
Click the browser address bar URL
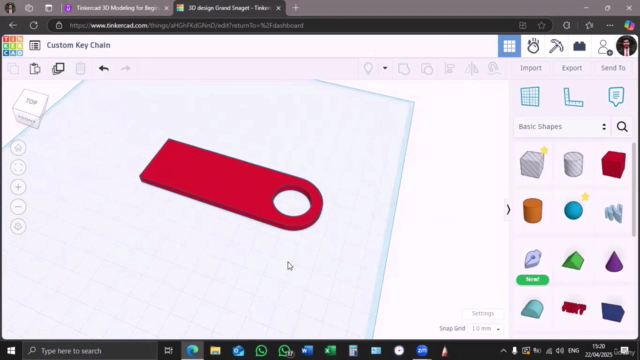(x=187, y=25)
